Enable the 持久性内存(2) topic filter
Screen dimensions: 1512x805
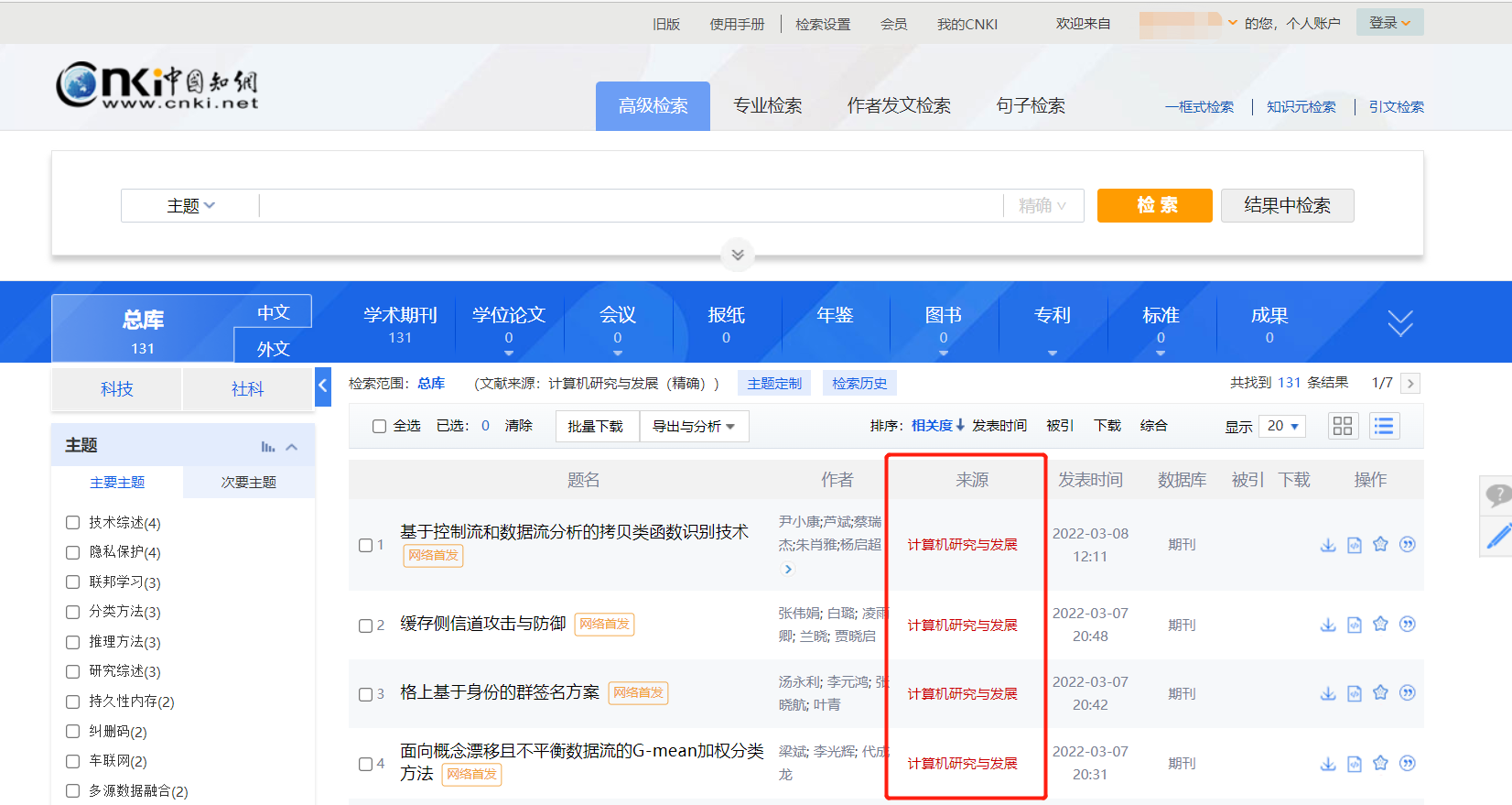point(73,702)
